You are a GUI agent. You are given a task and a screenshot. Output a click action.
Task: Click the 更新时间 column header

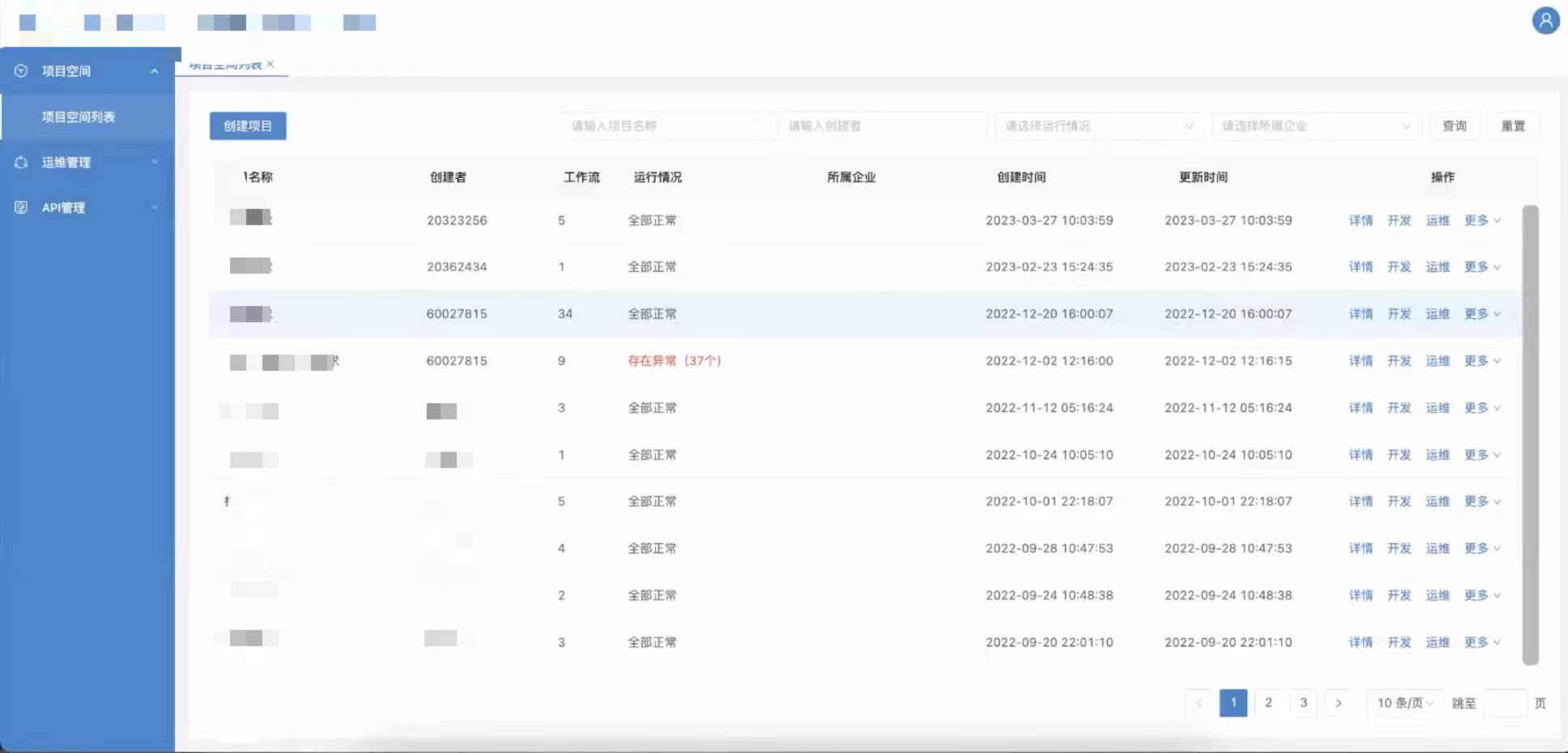coord(1204,177)
